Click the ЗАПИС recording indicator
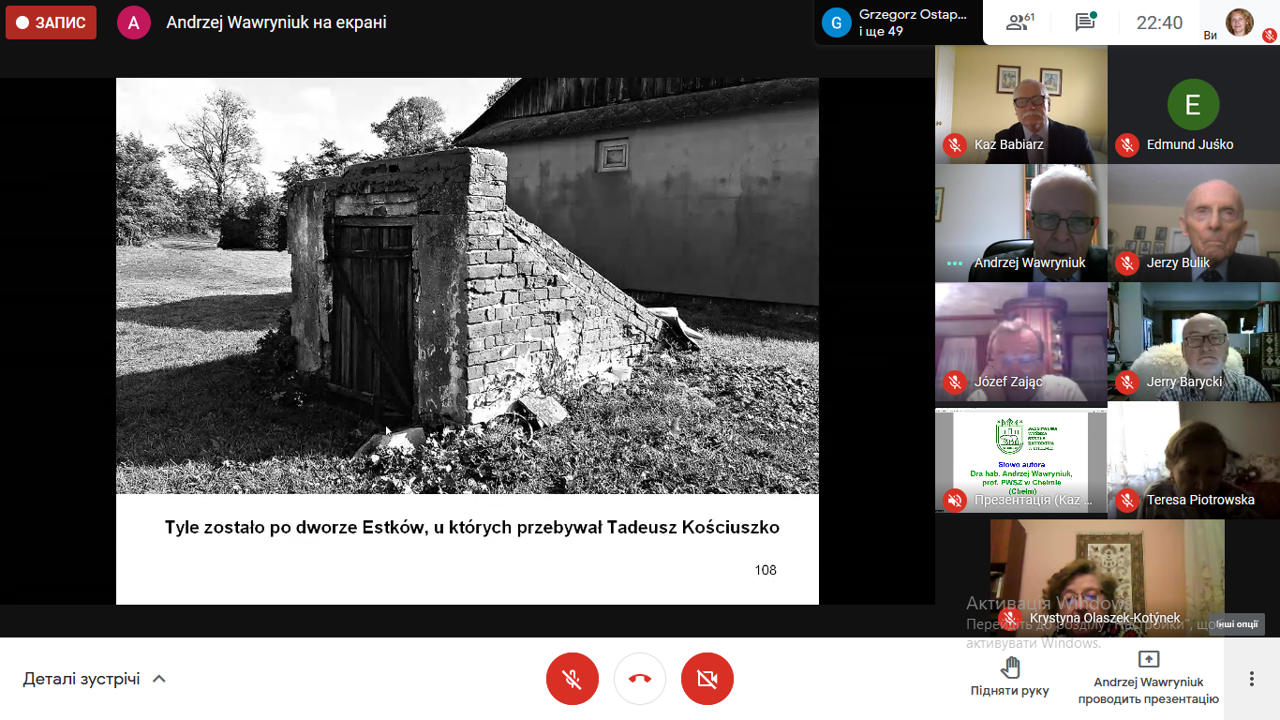The width and height of the screenshot is (1280, 720). 51,22
